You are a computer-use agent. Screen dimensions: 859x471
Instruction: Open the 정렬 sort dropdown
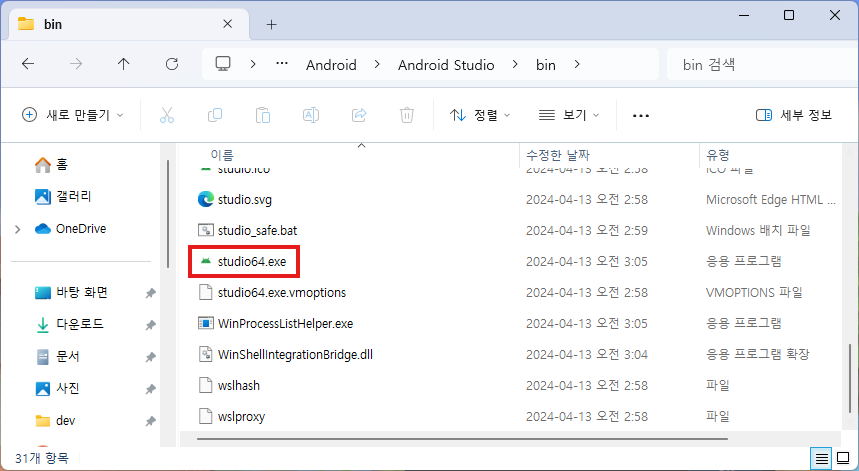(480, 115)
